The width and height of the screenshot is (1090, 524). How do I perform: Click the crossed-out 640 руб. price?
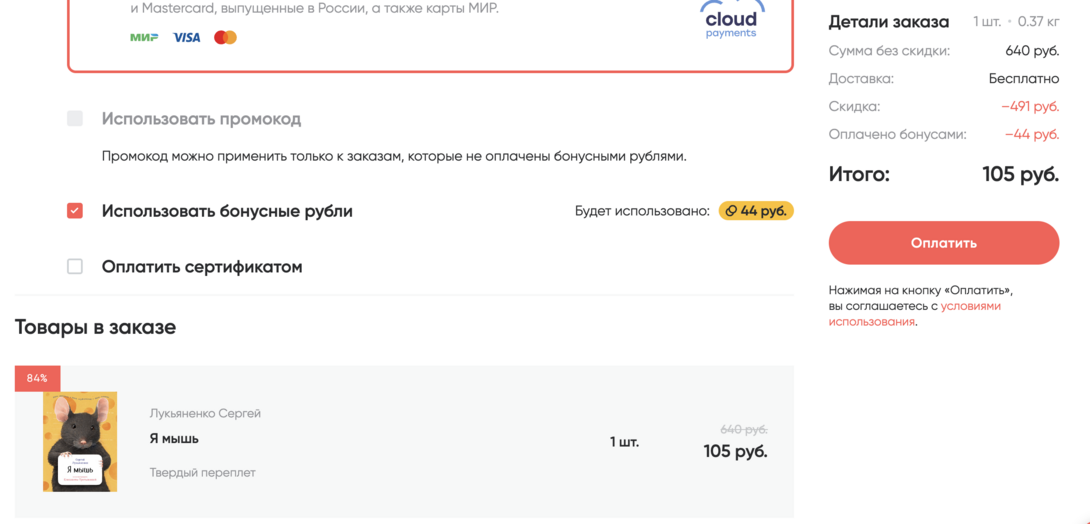(743, 430)
